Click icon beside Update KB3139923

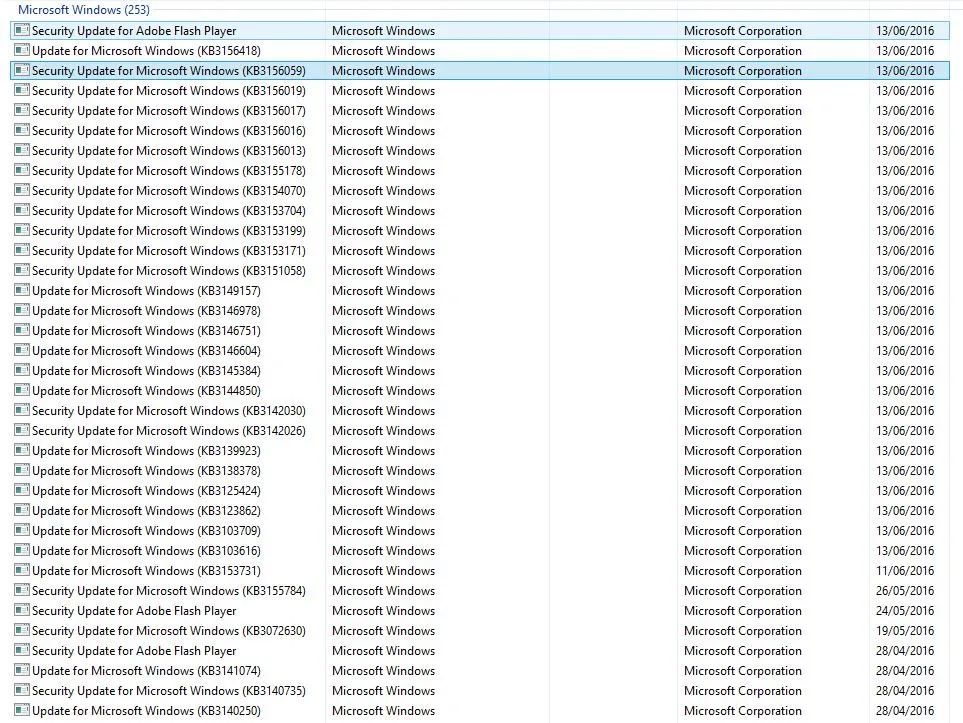coord(21,450)
